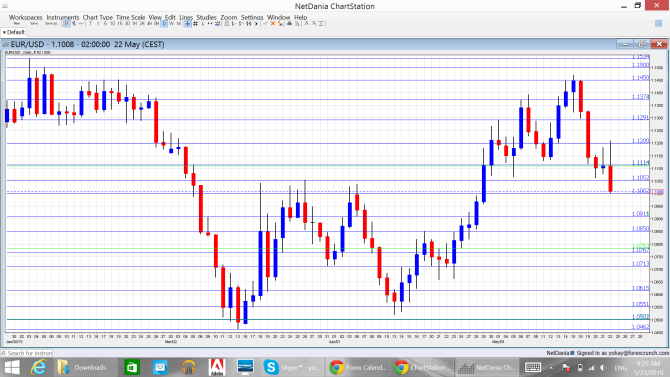
Task: Select the line chart type icon
Action: pyautogui.click(x=81, y=24)
